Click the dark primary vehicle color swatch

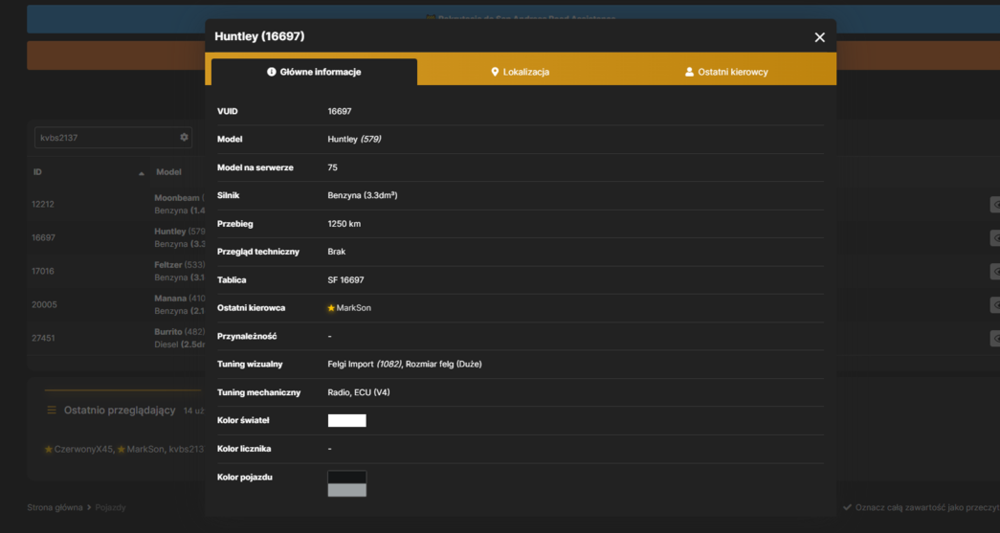(x=347, y=478)
